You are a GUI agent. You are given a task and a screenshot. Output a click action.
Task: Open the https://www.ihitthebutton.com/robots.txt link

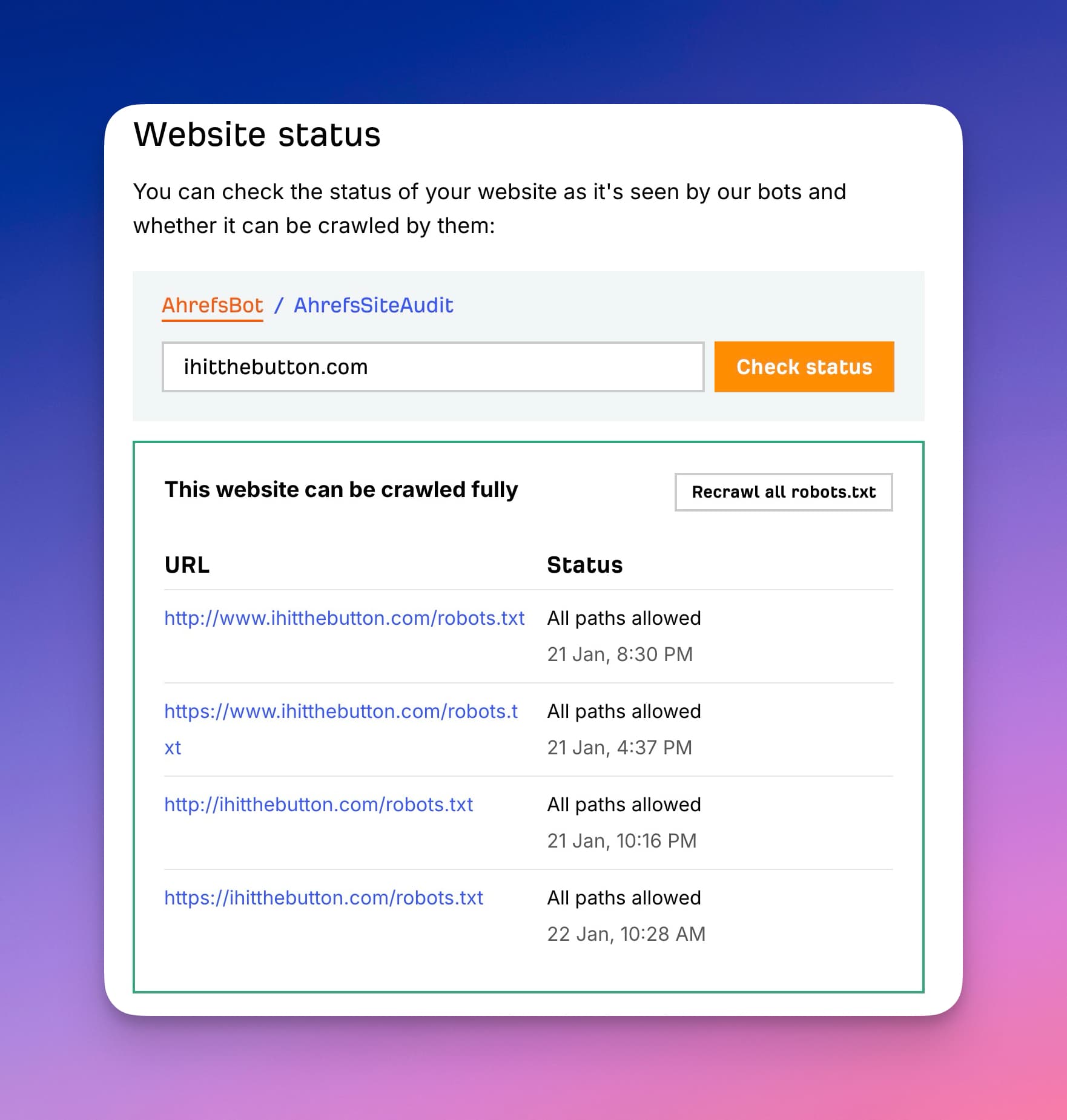point(340,711)
